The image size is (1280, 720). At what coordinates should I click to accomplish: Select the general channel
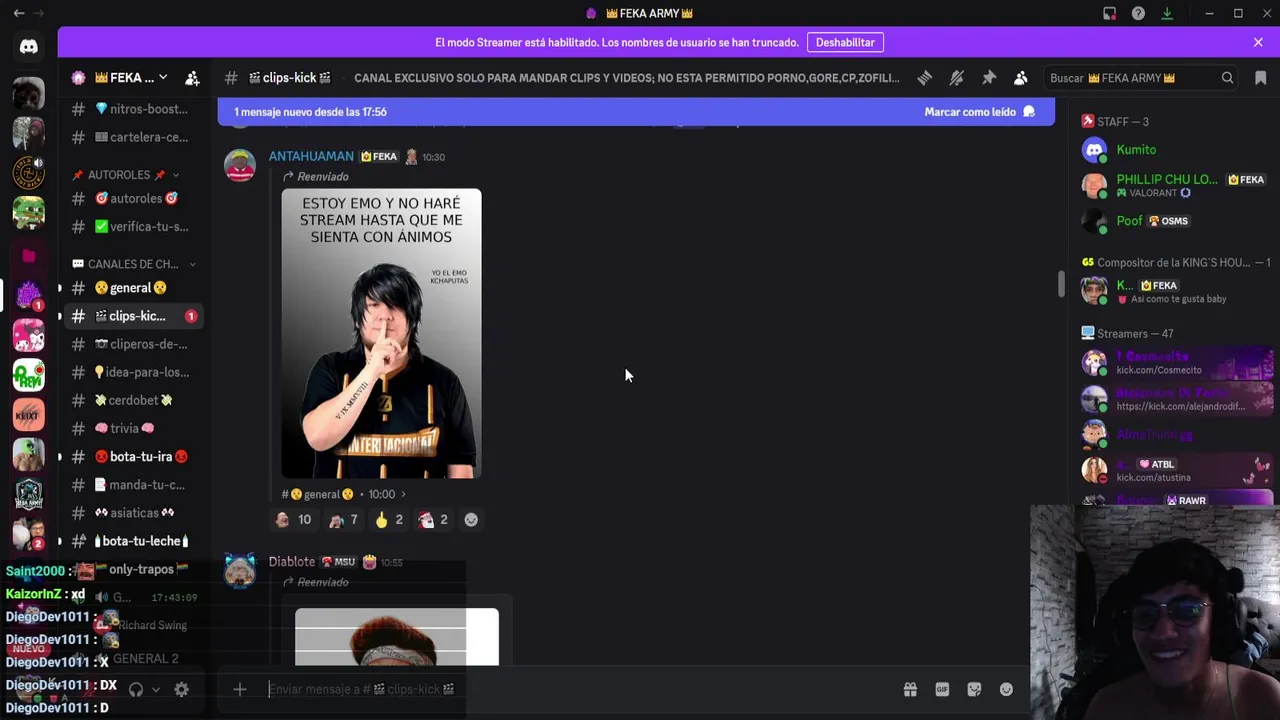[x=132, y=288]
